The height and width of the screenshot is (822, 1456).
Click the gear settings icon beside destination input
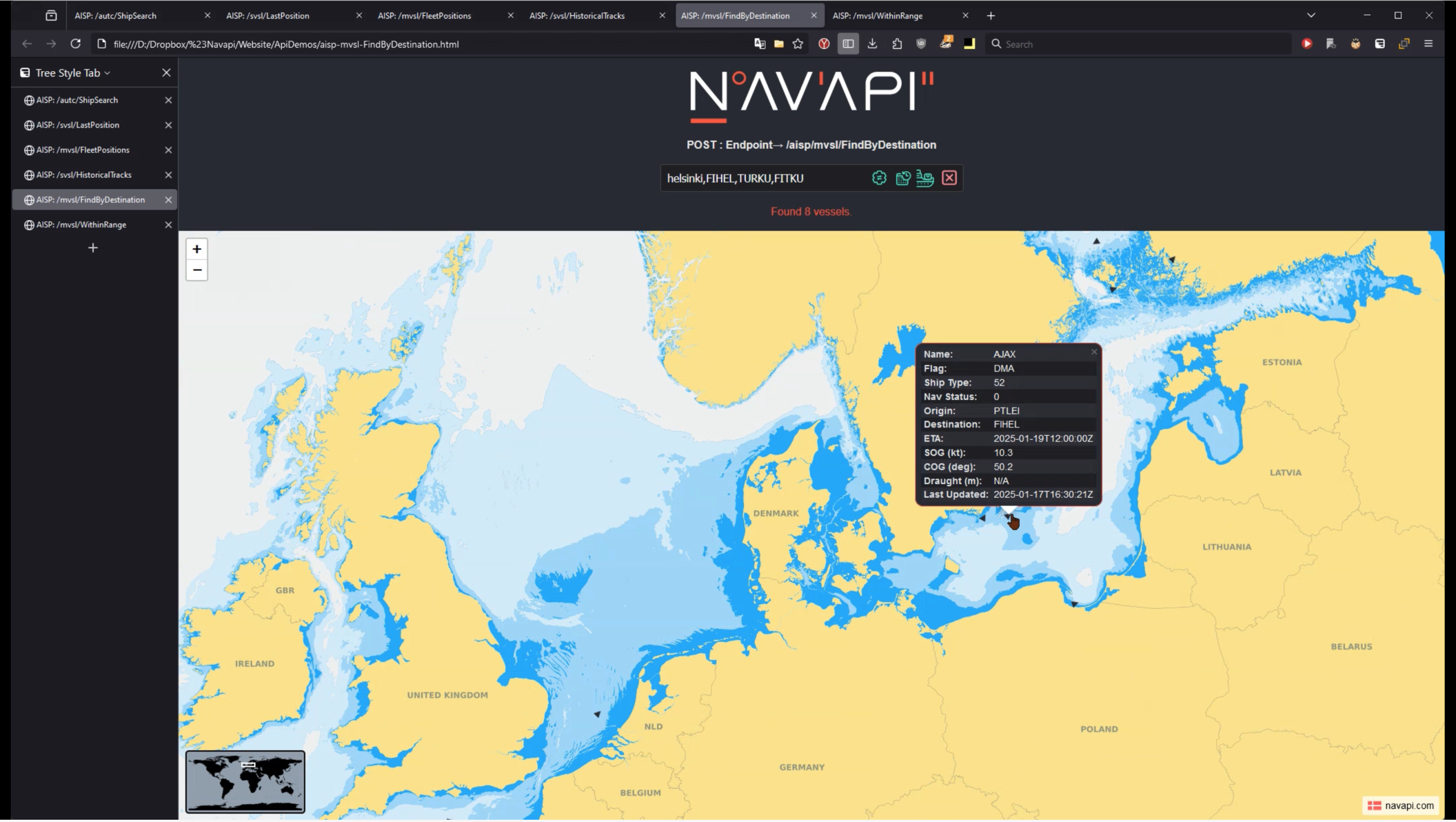(x=879, y=178)
